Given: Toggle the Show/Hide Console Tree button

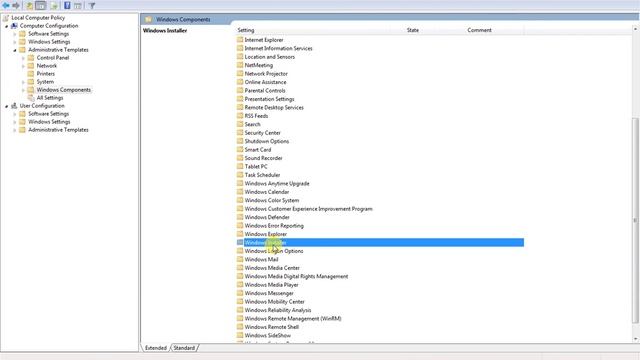Looking at the screenshot, I should pos(41,5).
